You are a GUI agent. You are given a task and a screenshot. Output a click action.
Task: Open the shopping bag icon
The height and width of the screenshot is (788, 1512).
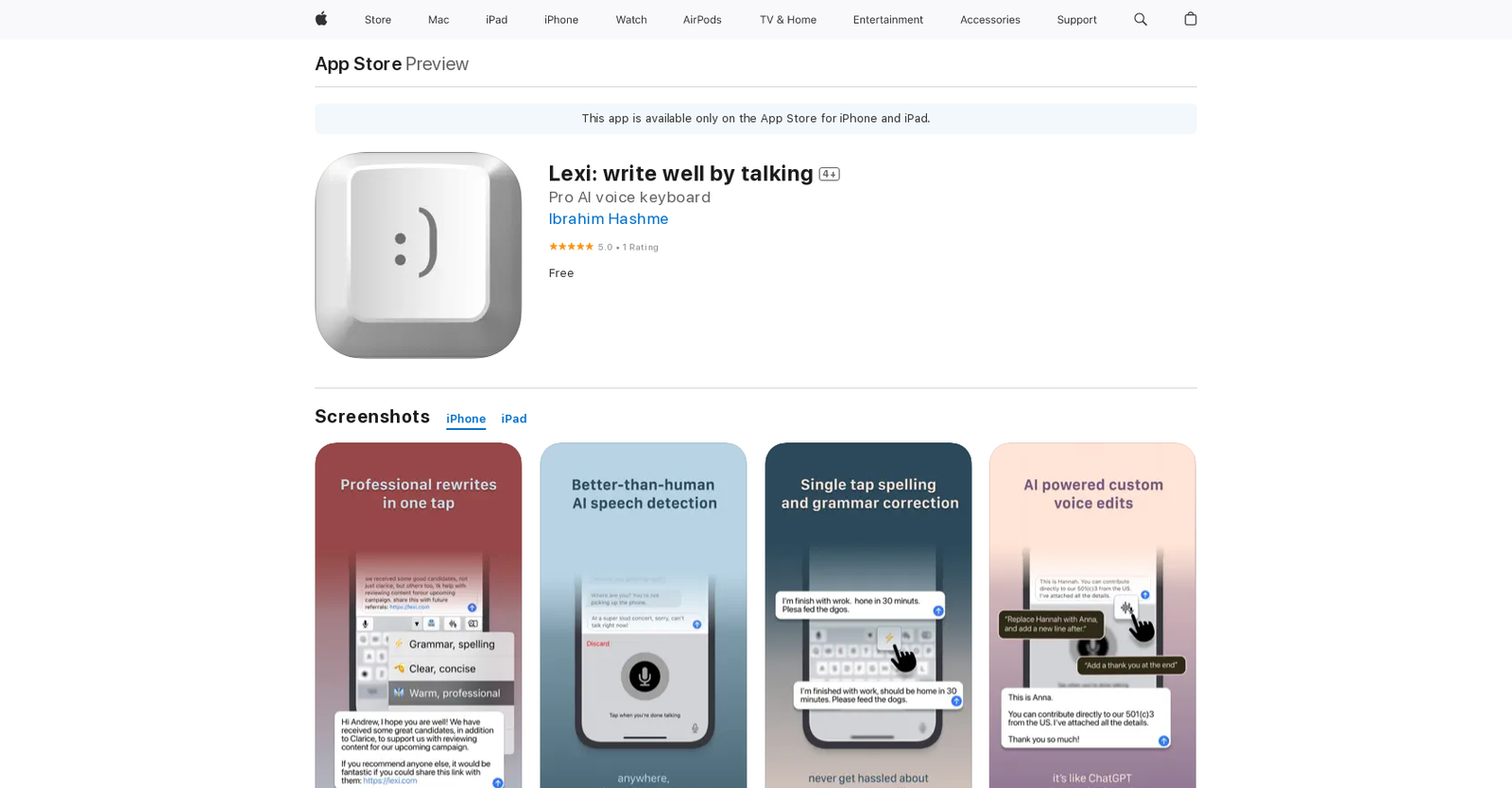click(1191, 19)
